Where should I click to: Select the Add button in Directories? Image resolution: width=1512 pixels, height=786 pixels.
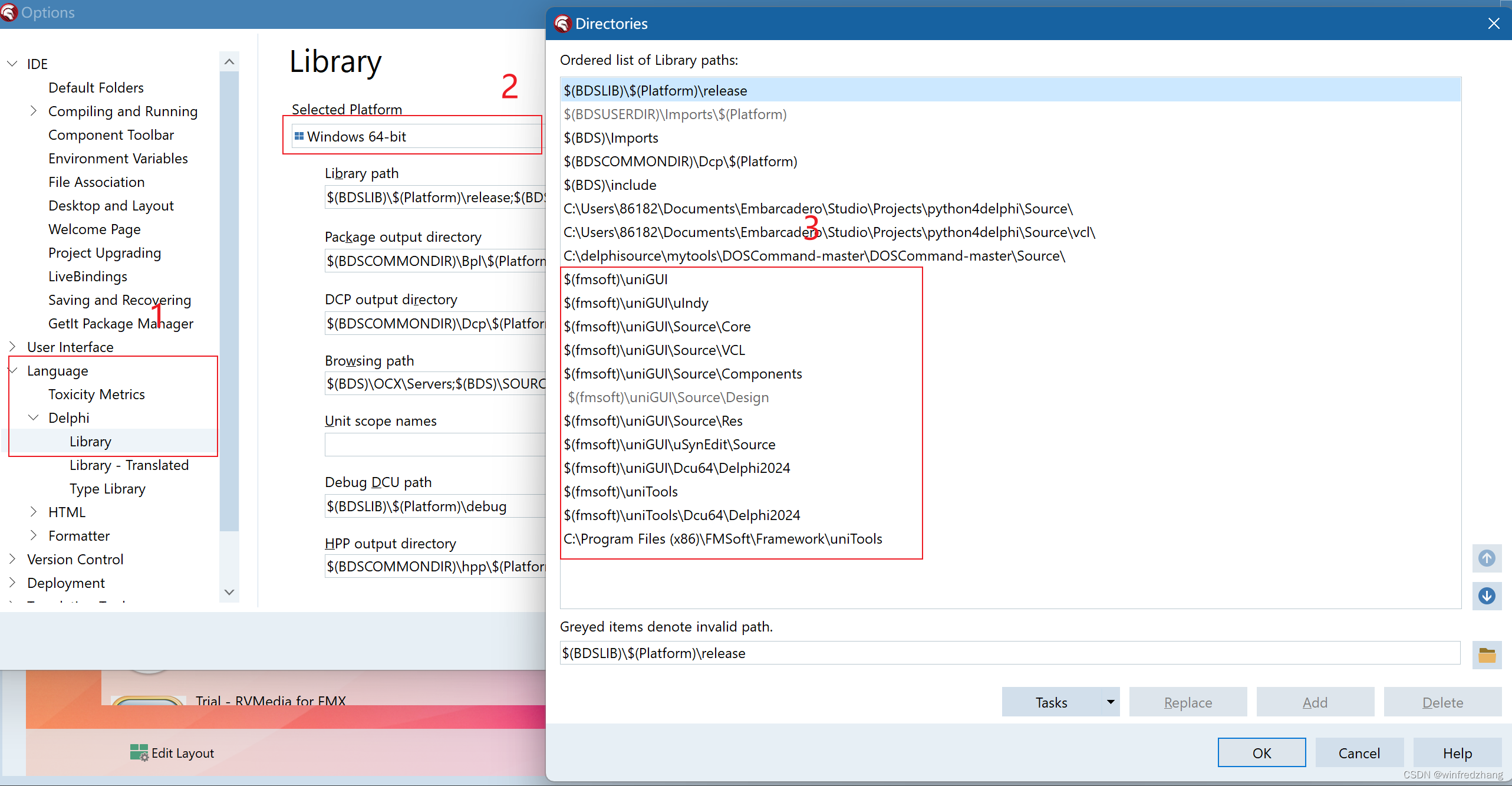pos(1314,702)
